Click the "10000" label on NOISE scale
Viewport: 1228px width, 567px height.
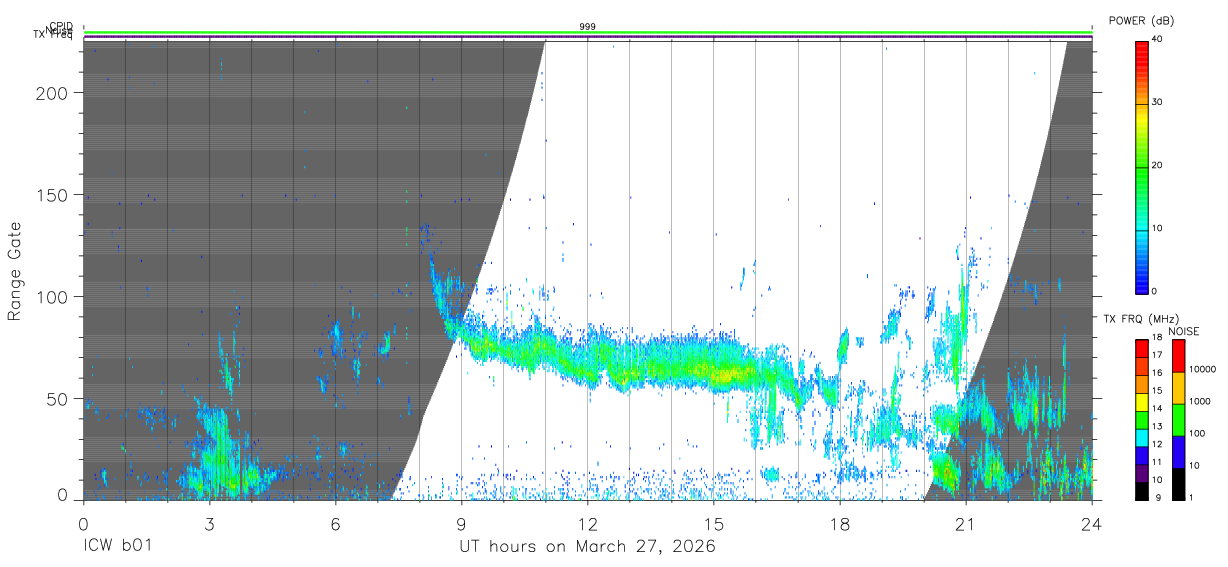point(1202,369)
